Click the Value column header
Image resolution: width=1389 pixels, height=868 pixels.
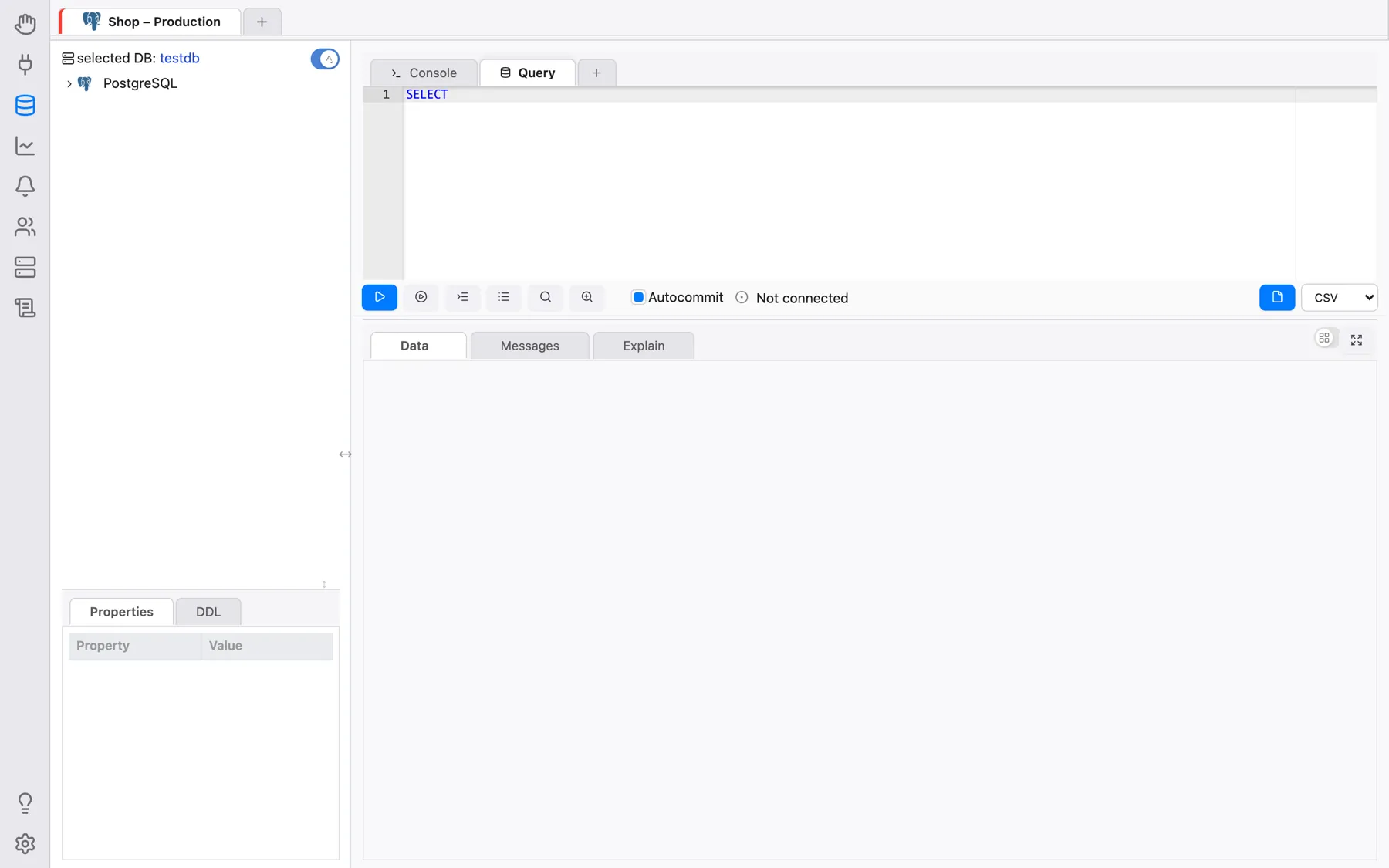click(267, 646)
